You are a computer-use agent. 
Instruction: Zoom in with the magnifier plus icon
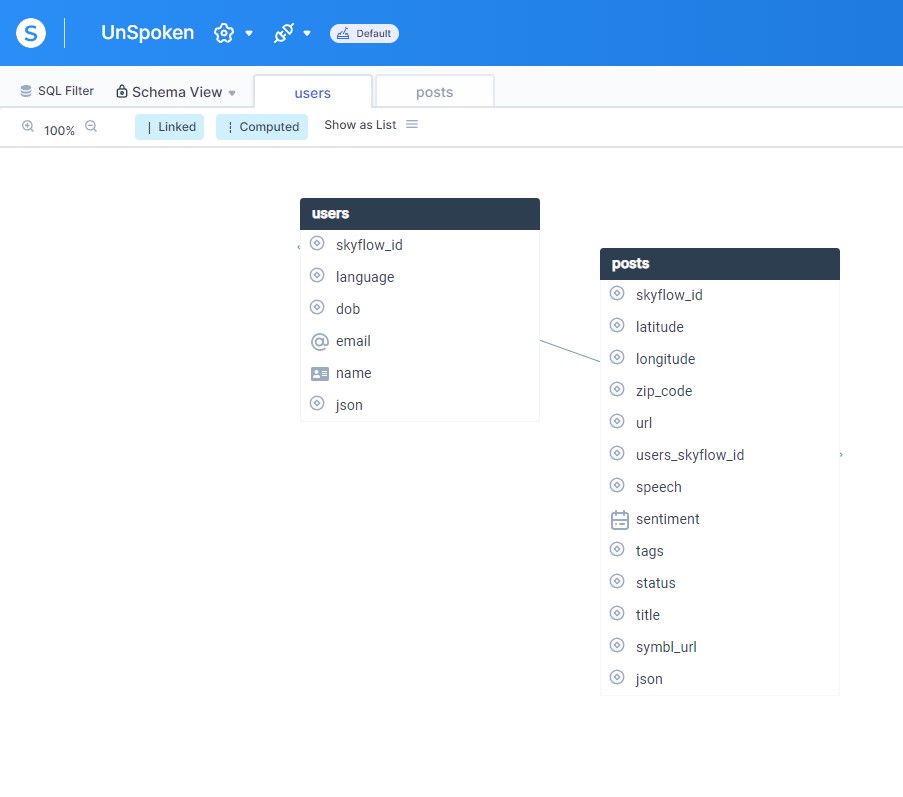tap(28, 126)
